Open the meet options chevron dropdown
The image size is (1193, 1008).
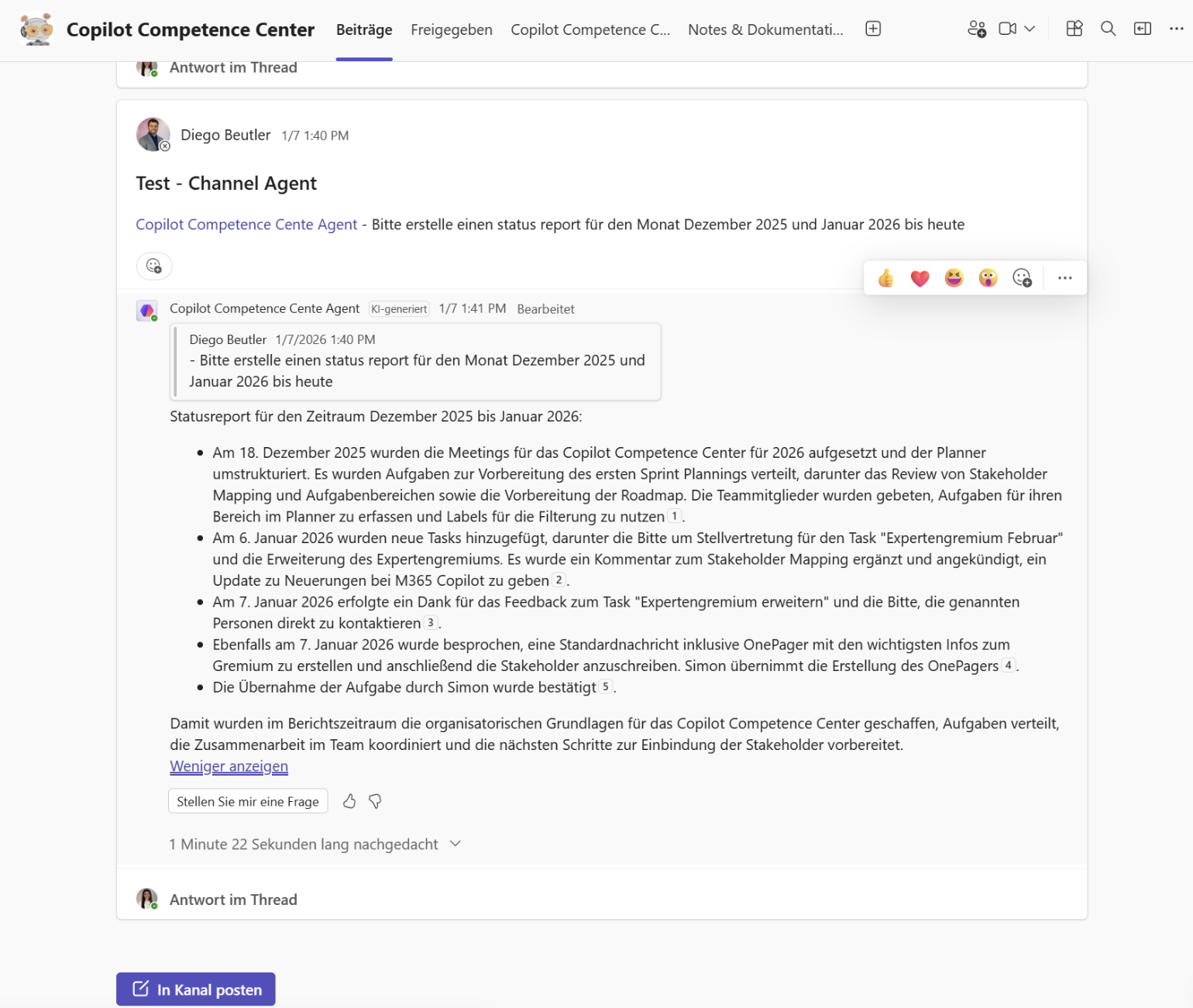coord(1030,28)
